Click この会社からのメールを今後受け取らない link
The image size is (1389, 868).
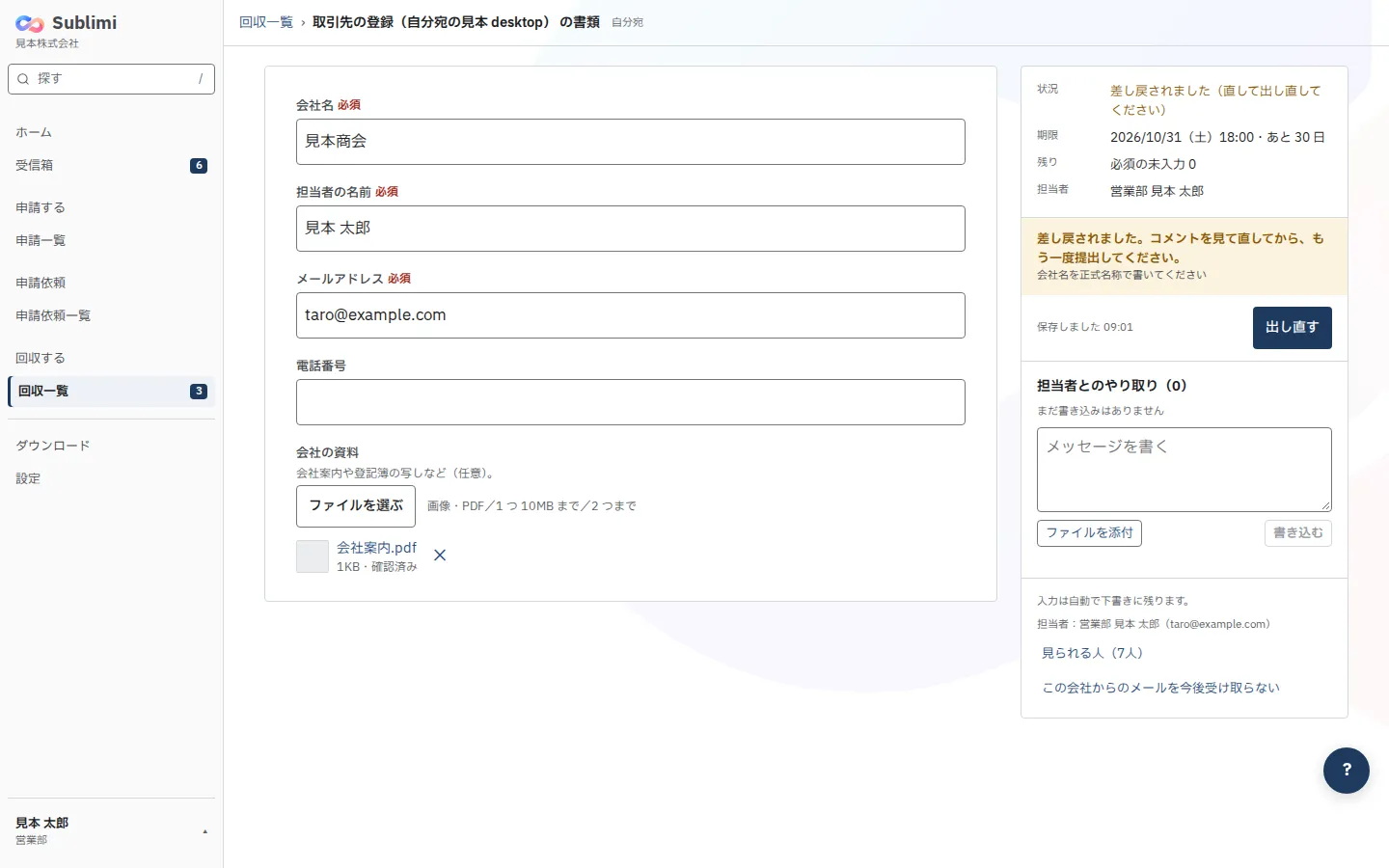[1160, 689]
